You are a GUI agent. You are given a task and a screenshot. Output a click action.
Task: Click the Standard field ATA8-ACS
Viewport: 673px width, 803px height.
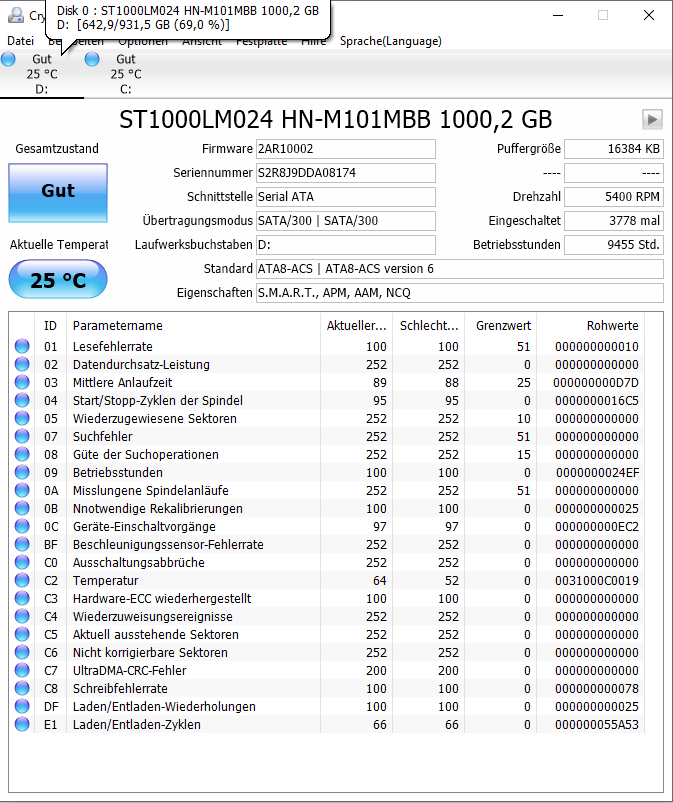pyautogui.click(x=459, y=269)
